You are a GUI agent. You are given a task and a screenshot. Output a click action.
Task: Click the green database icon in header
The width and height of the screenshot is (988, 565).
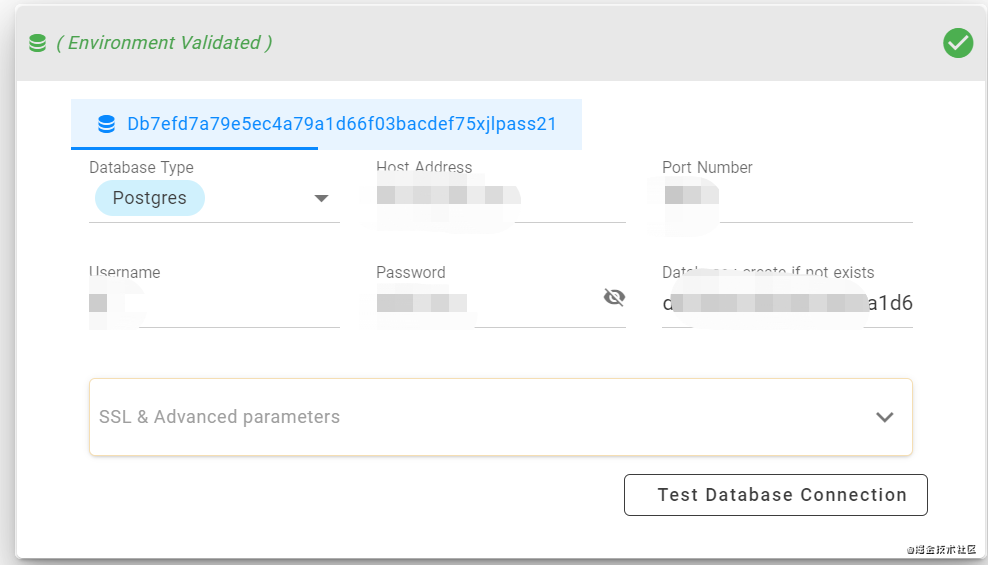point(37,43)
